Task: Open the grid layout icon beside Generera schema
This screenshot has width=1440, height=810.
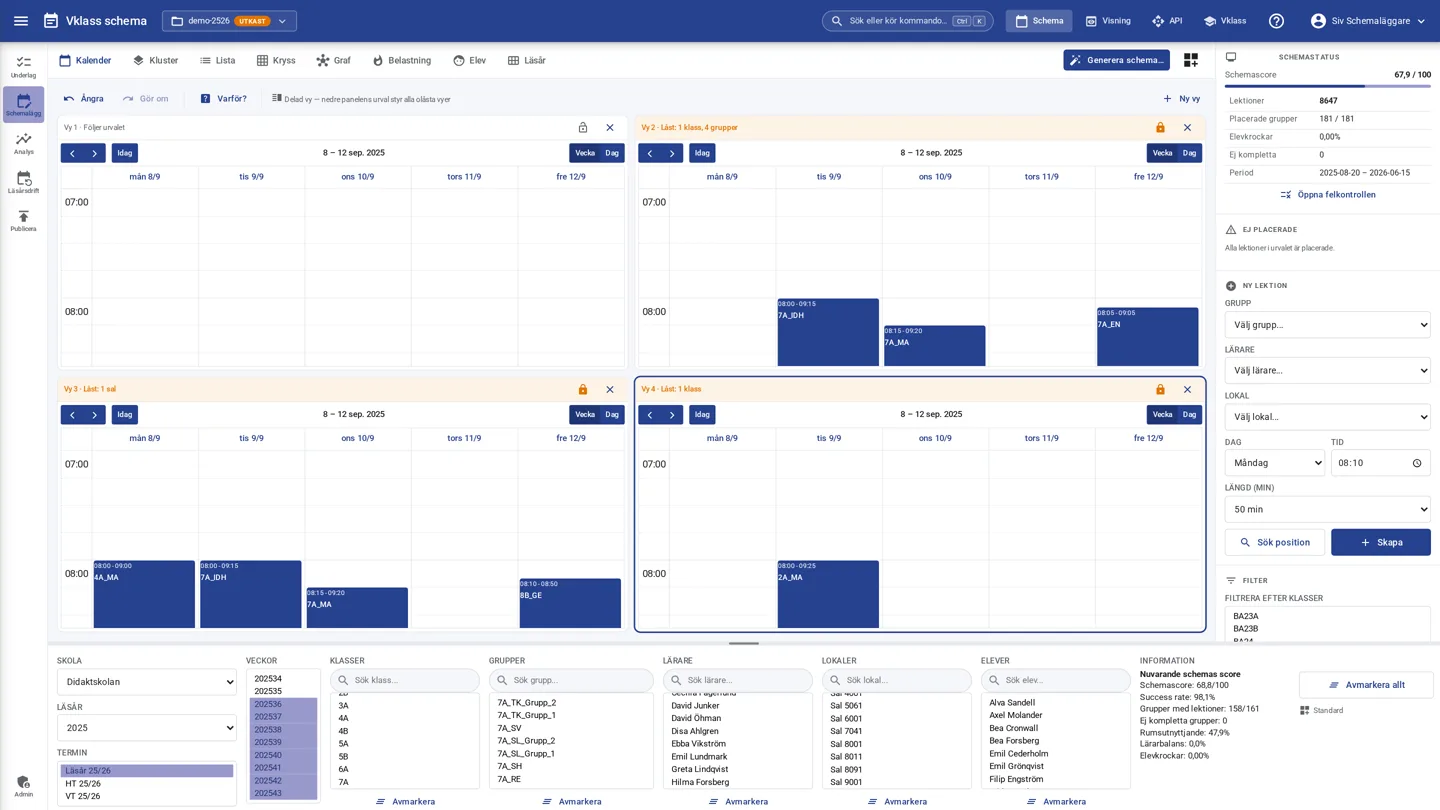Action: (x=1190, y=60)
